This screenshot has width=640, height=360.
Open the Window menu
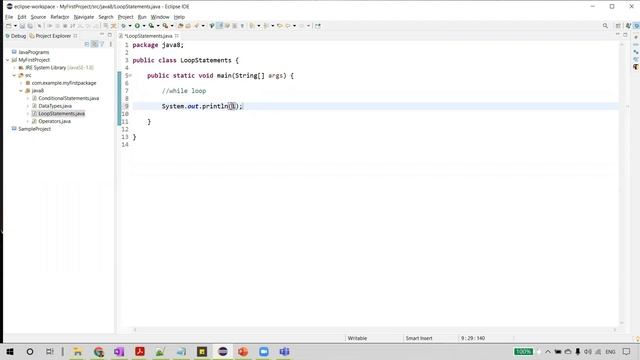tap(160, 17)
